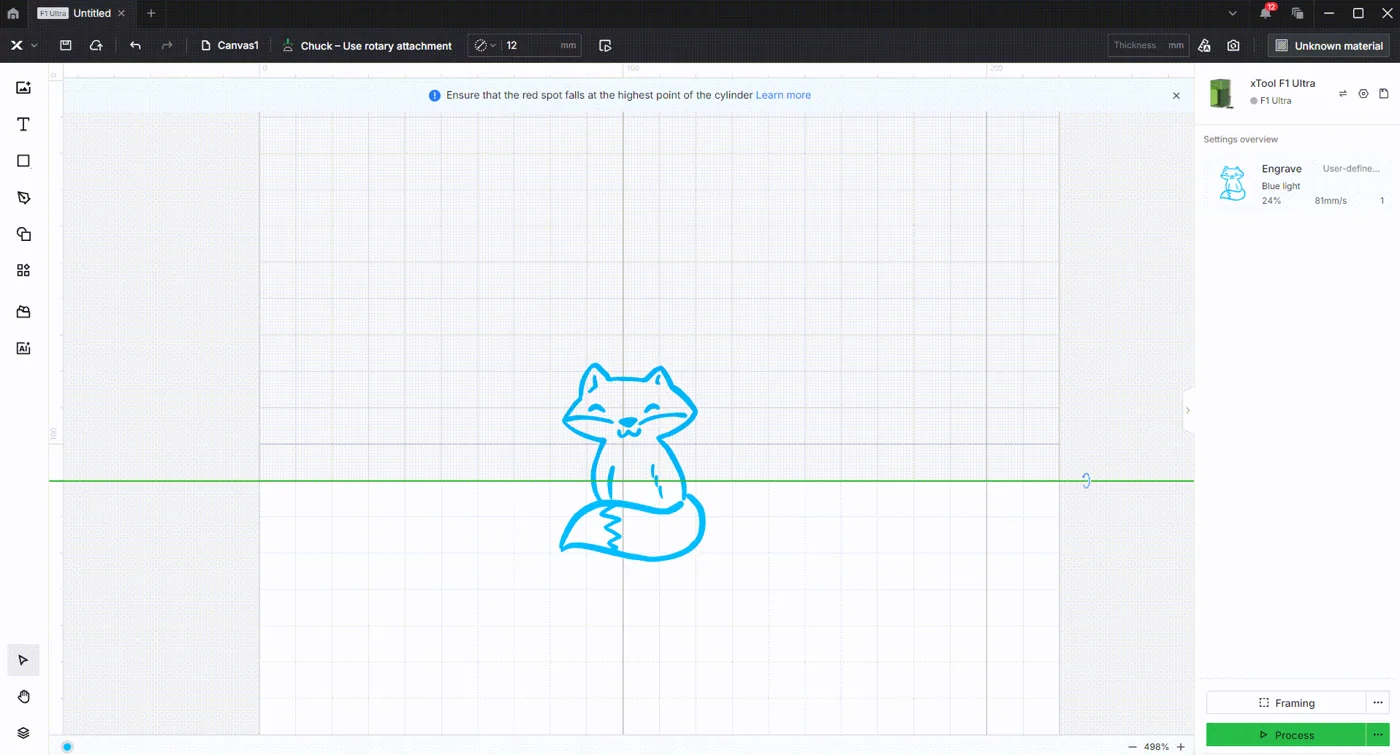Undo the last action
The height and width of the screenshot is (755, 1400).
click(x=135, y=45)
